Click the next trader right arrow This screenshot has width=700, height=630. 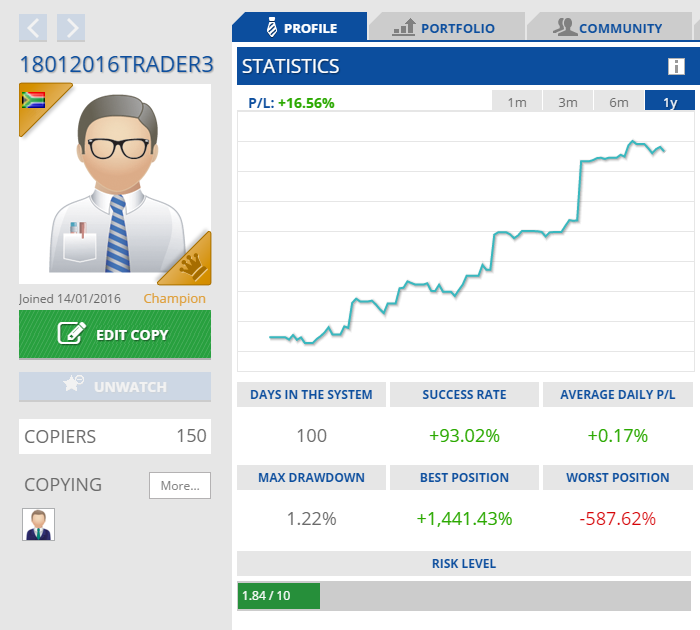pos(71,27)
